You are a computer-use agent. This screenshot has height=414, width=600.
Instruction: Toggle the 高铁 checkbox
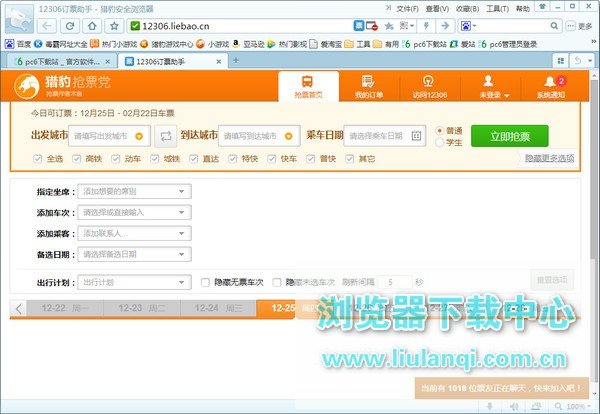point(77,158)
